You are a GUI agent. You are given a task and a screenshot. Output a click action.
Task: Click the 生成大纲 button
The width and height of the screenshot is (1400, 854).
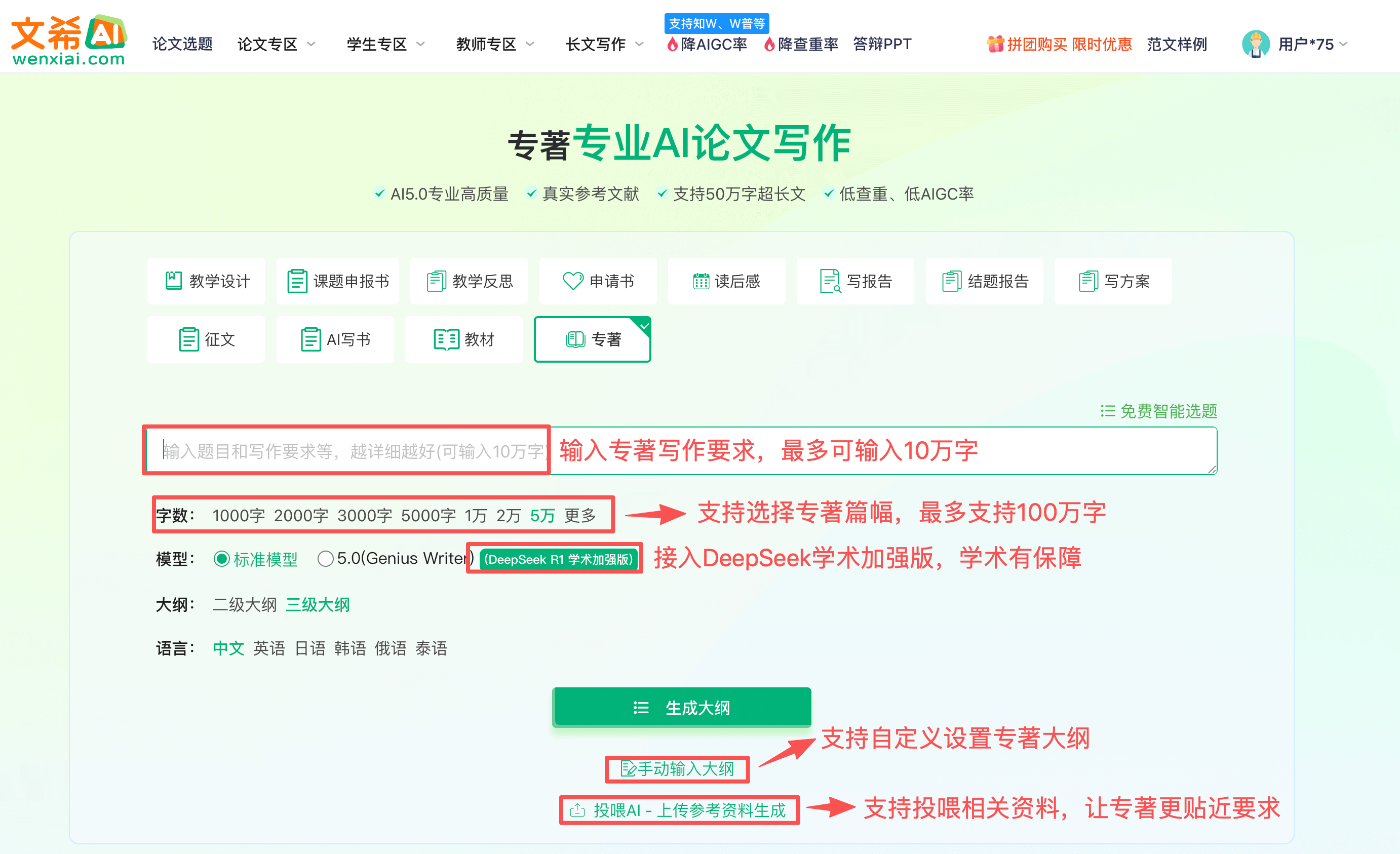(681, 708)
